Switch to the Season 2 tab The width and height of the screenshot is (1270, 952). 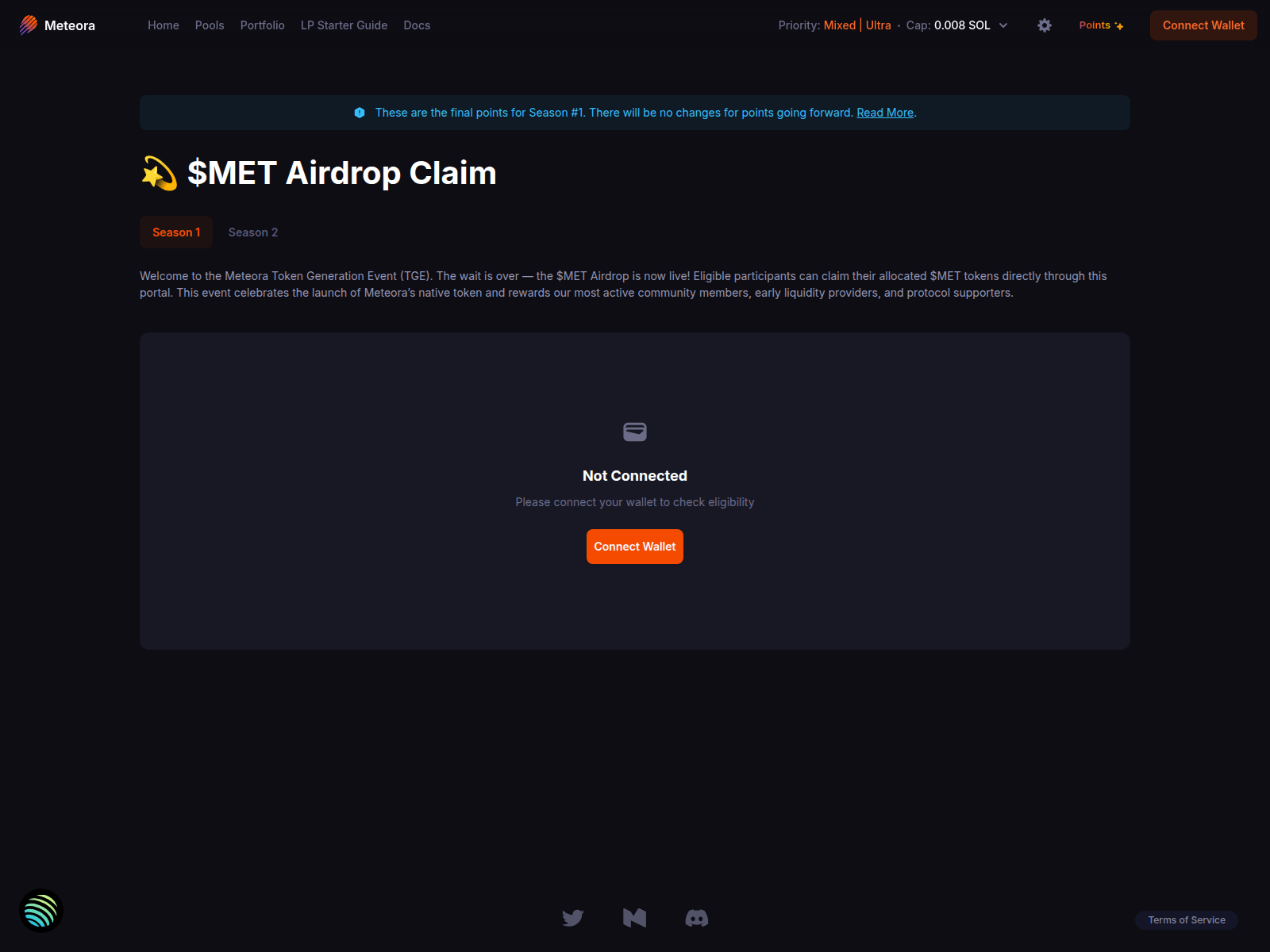[x=252, y=232]
